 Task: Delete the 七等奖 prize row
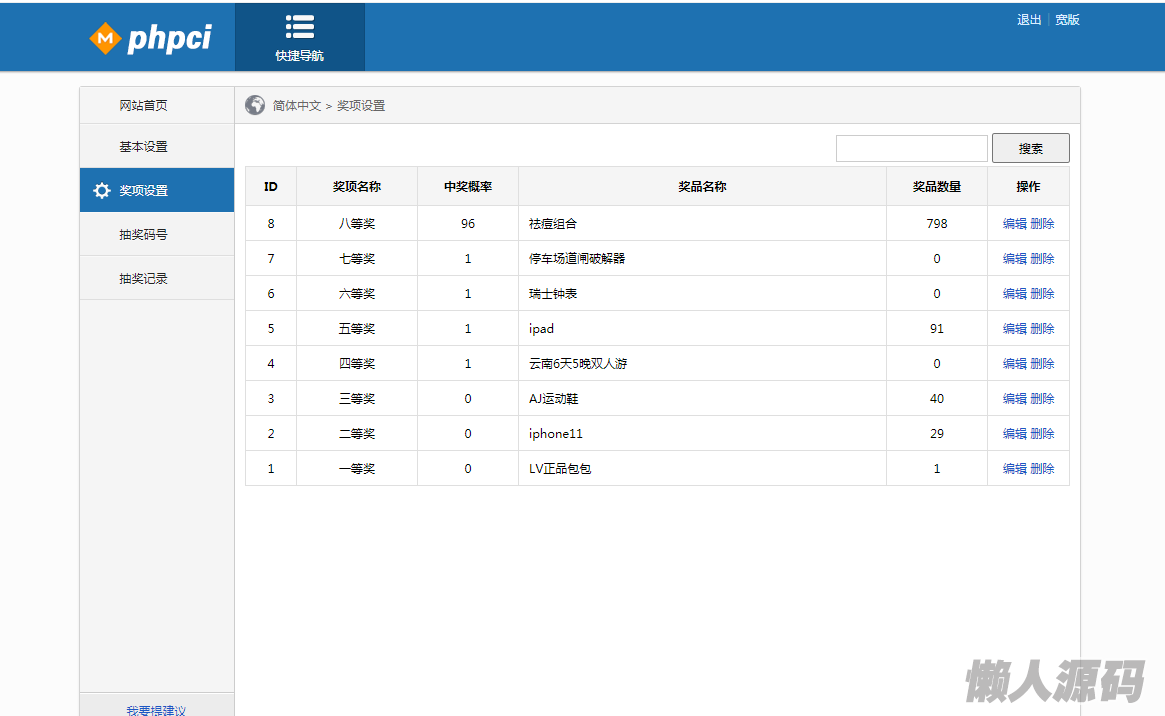[x=1042, y=259]
